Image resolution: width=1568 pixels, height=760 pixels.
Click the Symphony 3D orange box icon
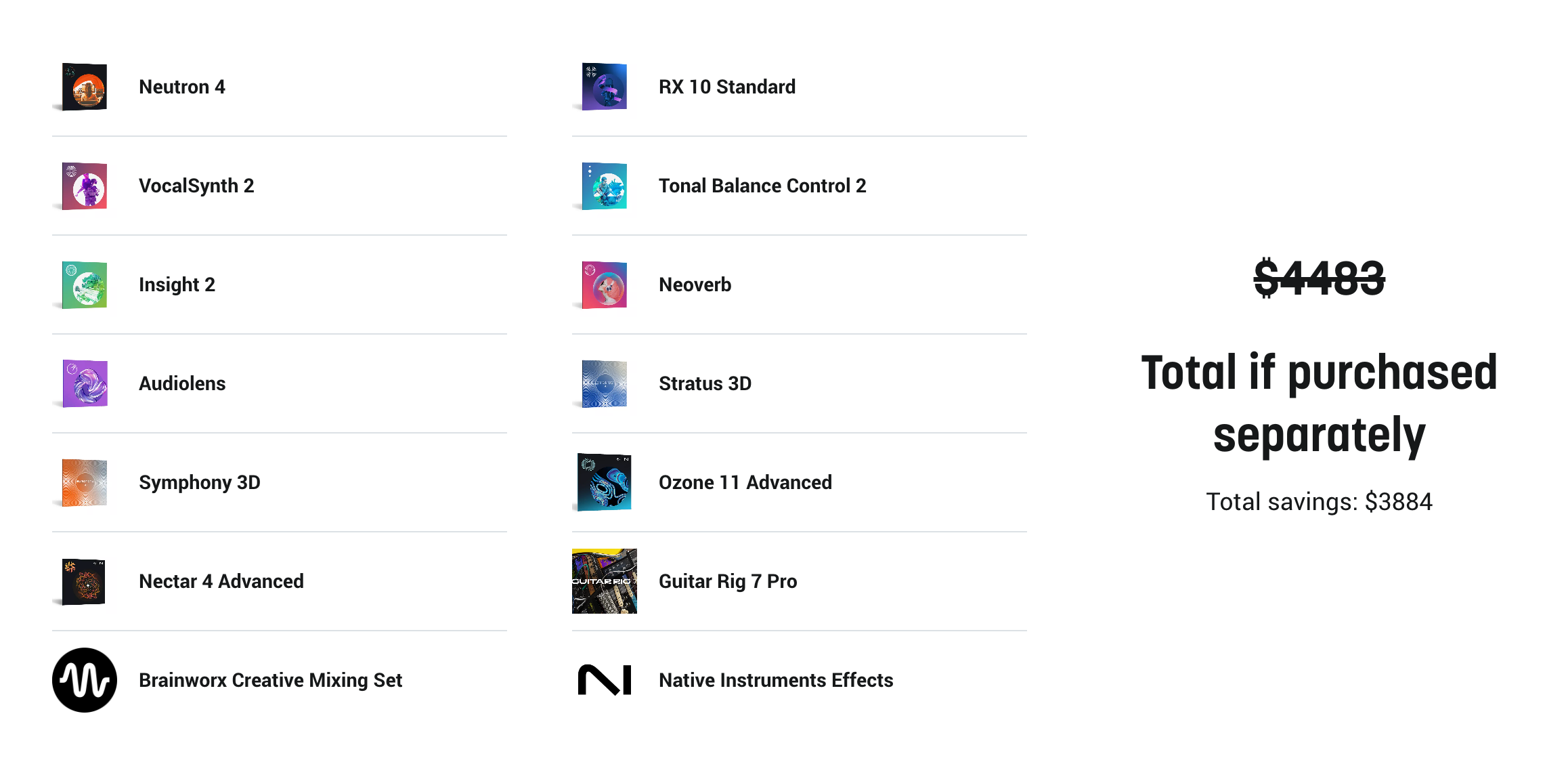point(84,482)
